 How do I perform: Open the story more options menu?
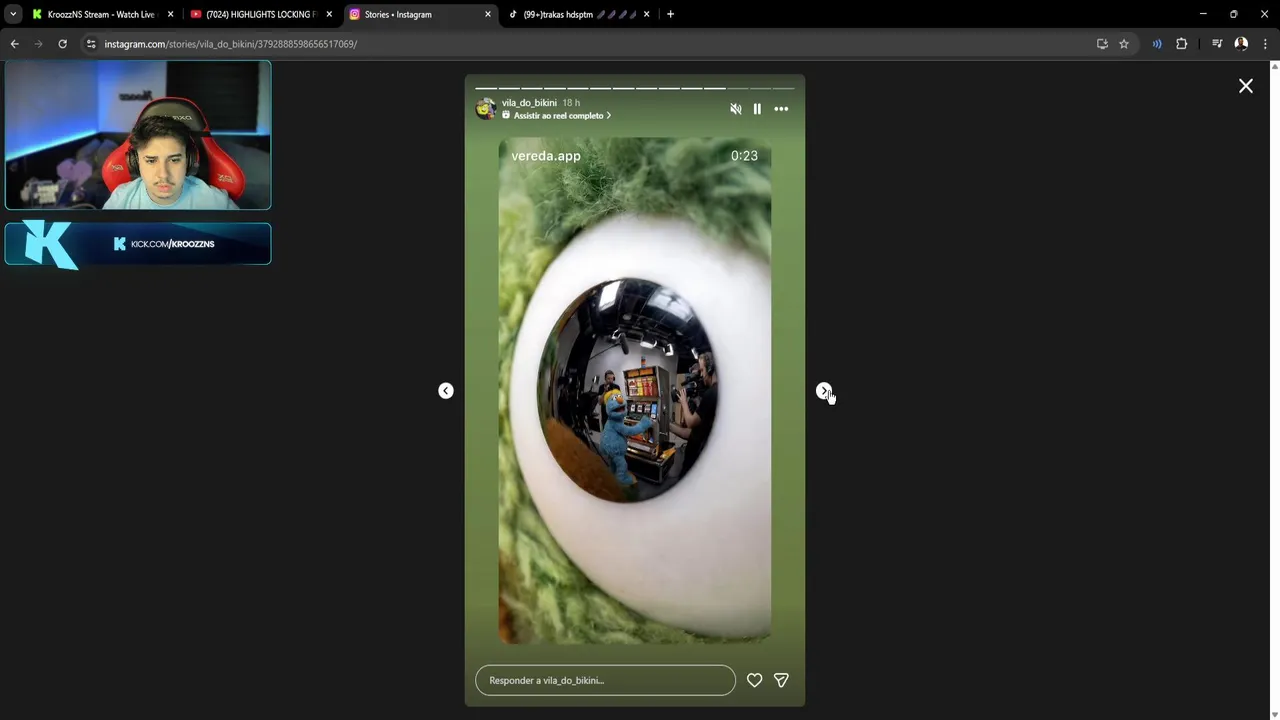pos(781,109)
